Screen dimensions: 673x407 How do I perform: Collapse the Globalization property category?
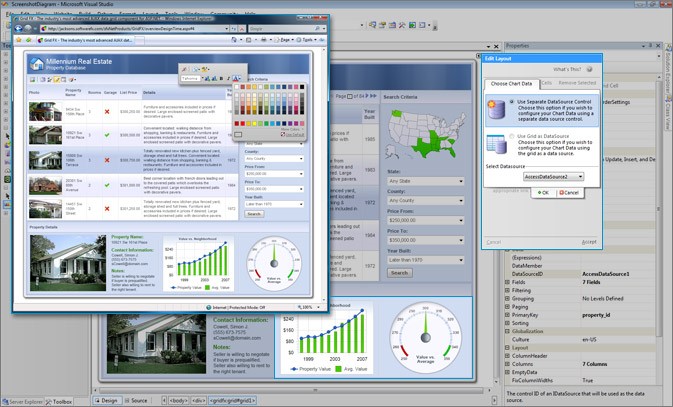507,331
